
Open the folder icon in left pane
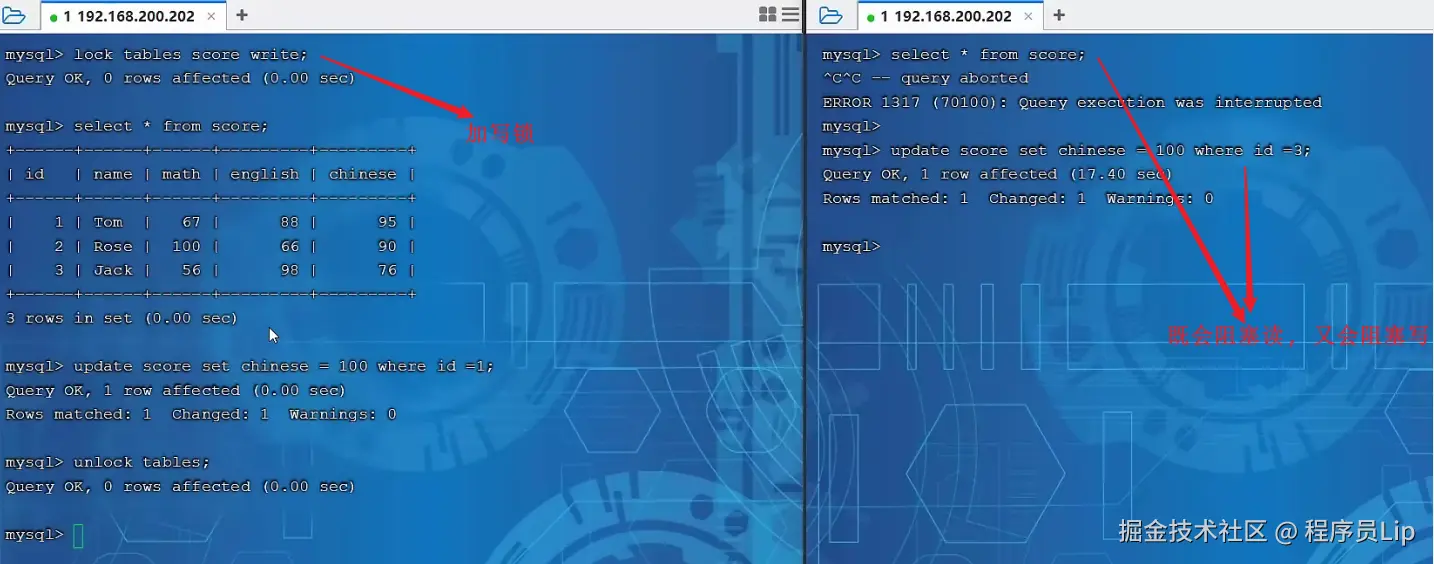pos(14,15)
